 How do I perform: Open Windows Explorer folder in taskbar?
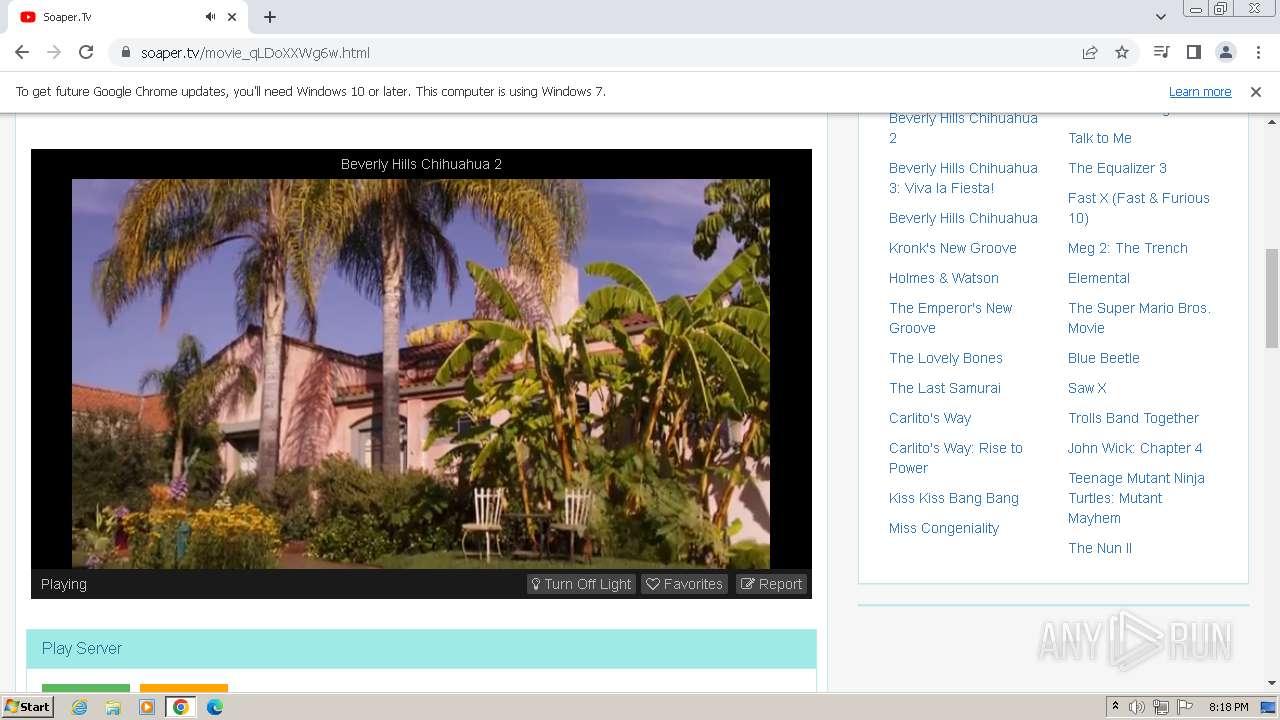point(113,707)
